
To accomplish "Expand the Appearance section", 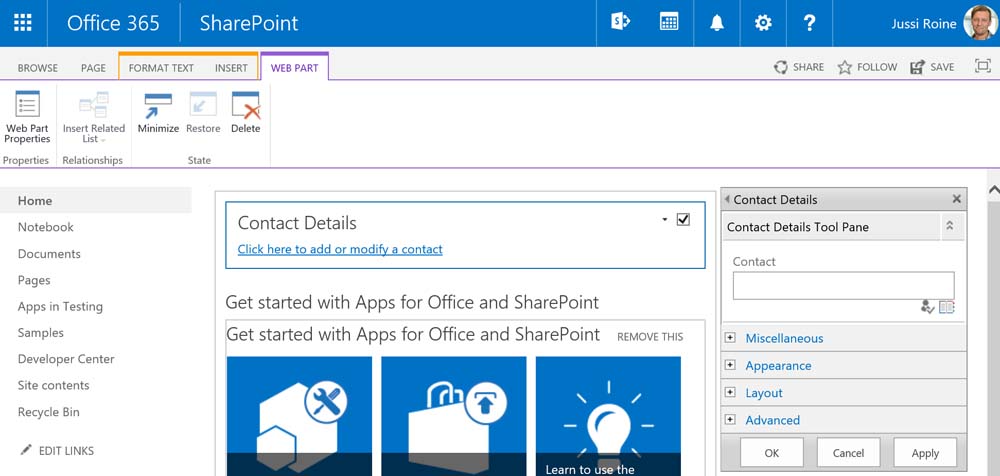I will [730, 365].
